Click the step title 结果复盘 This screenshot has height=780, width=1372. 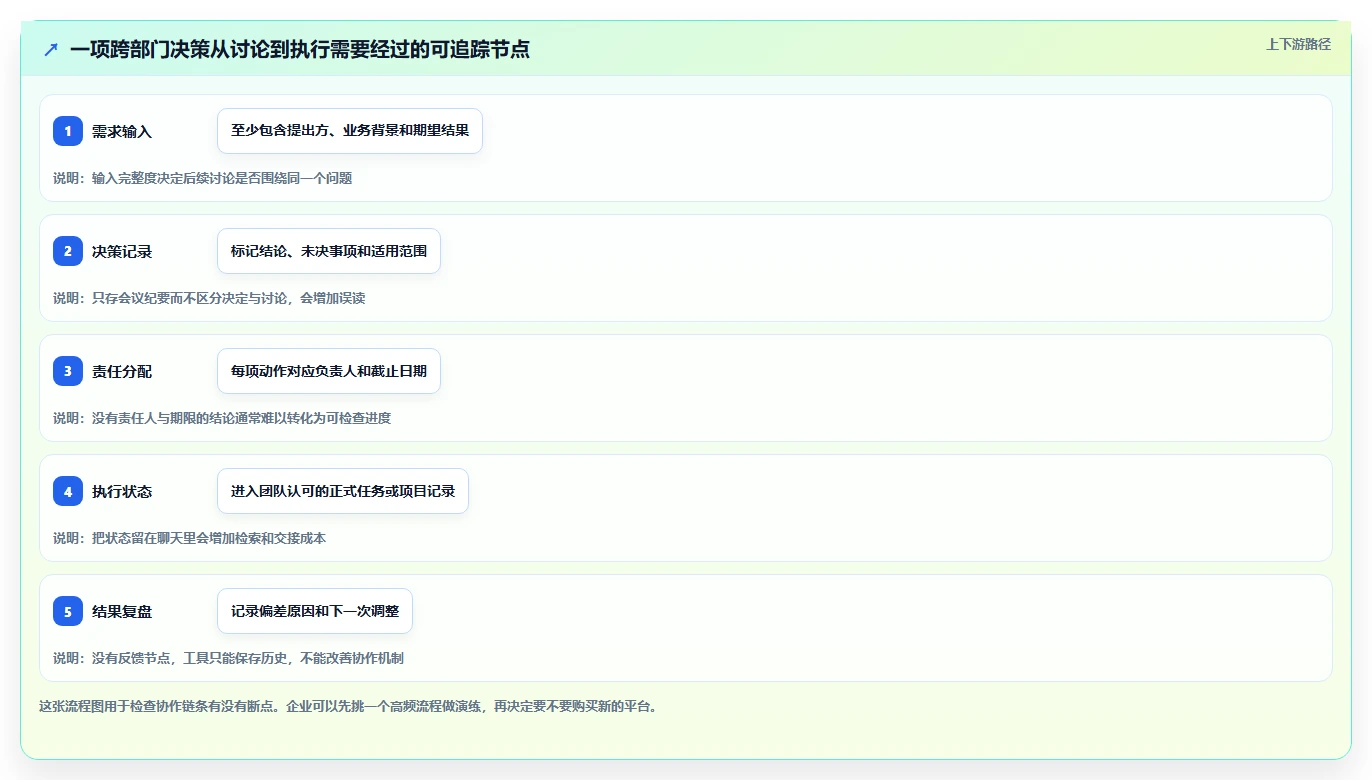click(x=122, y=612)
